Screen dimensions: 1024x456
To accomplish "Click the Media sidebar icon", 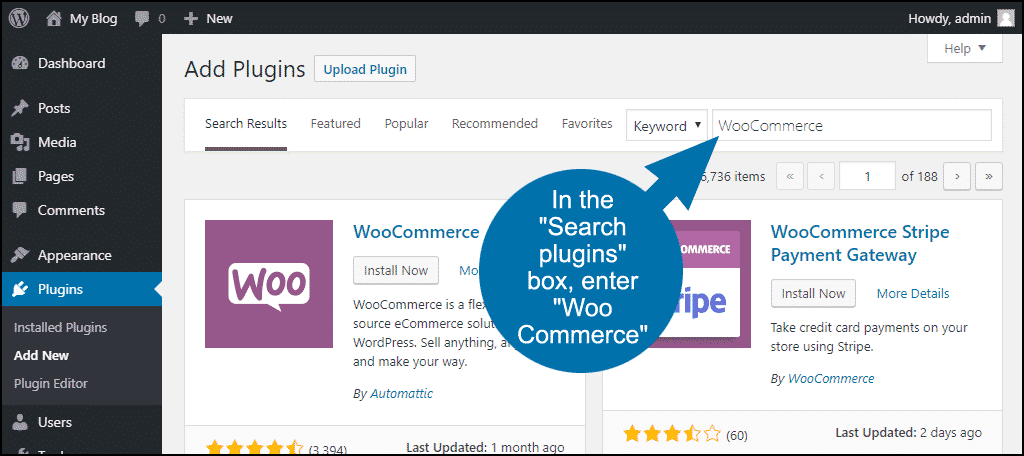I will (x=20, y=142).
